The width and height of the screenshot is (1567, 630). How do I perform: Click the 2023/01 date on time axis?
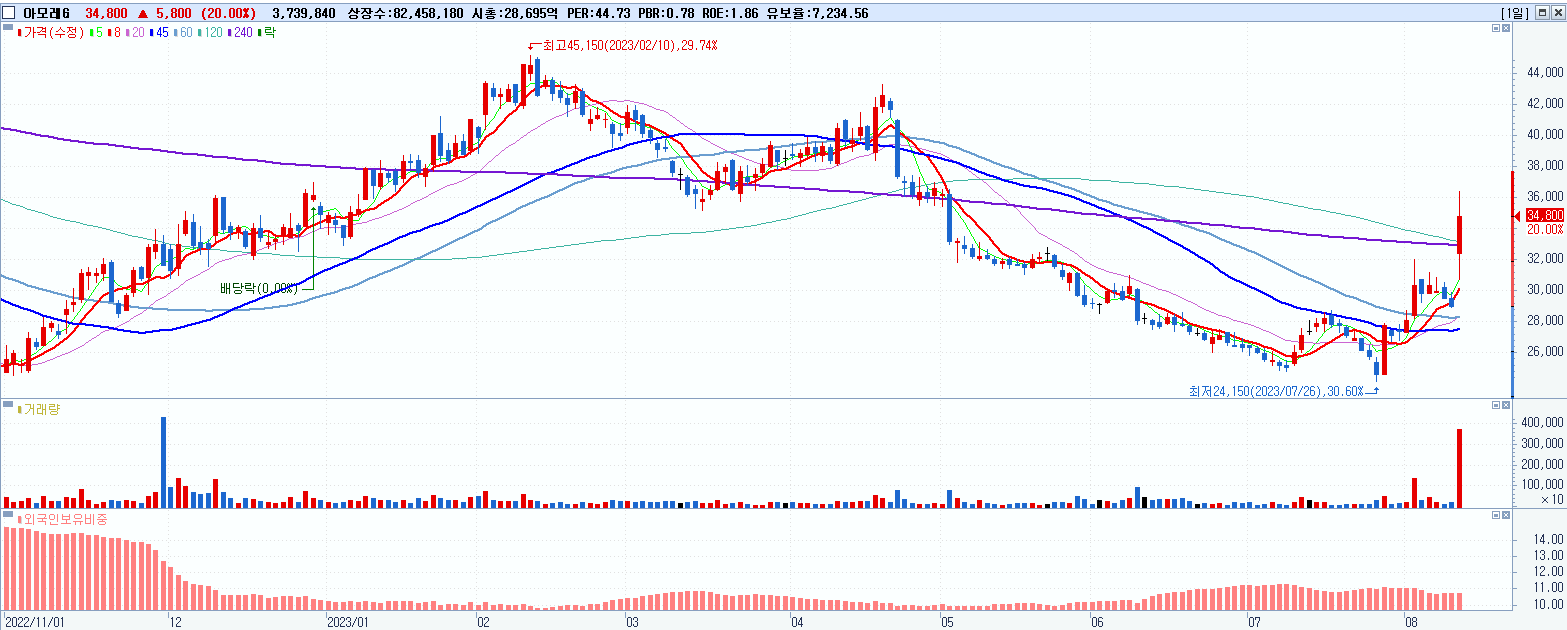pos(349,621)
